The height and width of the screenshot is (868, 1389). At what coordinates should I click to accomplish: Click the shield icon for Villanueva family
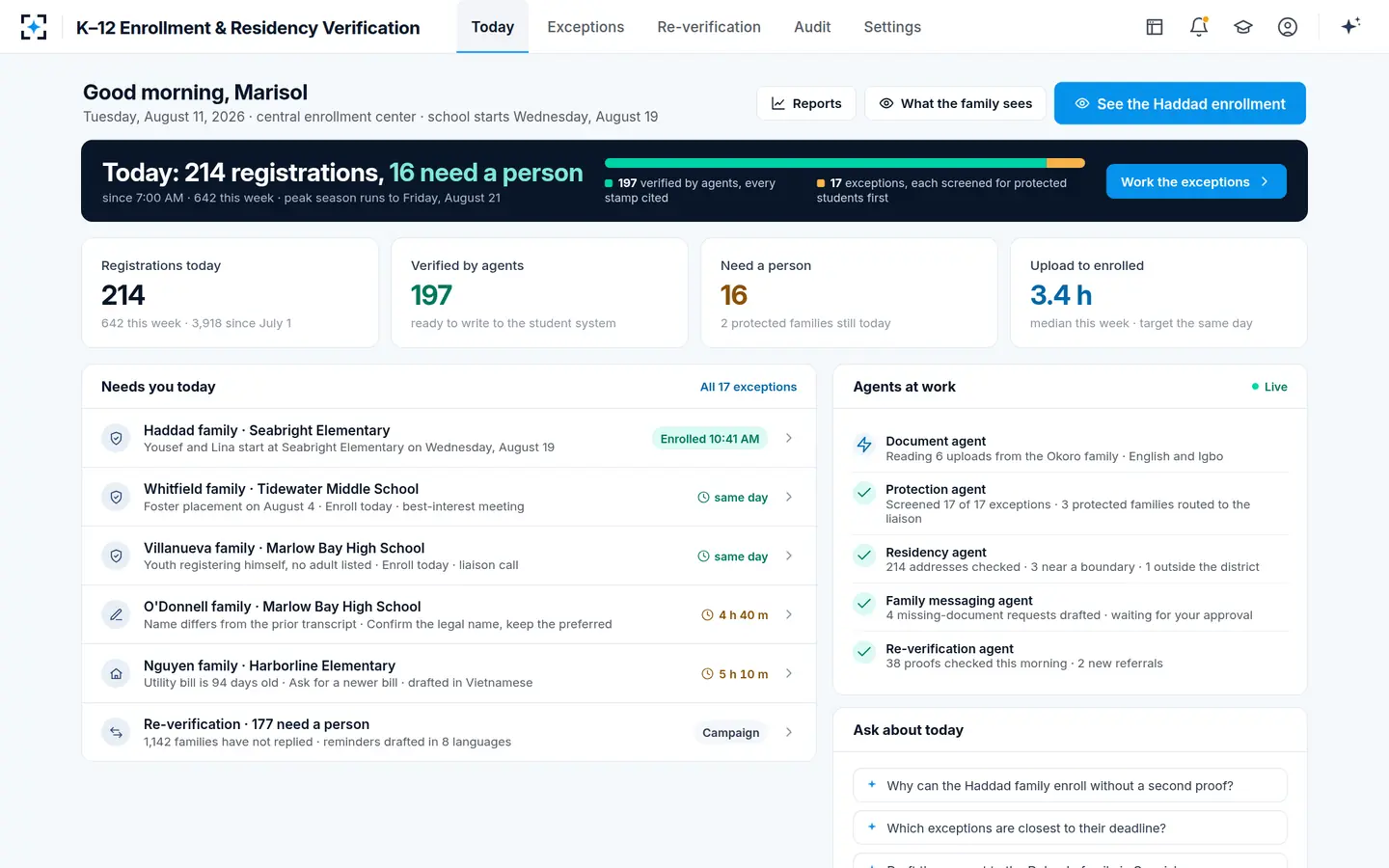[116, 556]
